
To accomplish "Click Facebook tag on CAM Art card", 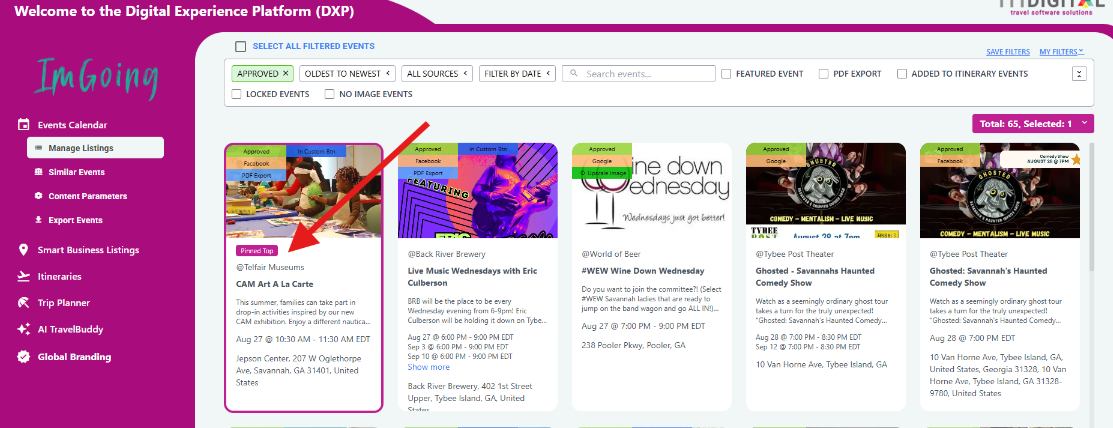I will click(x=256, y=163).
